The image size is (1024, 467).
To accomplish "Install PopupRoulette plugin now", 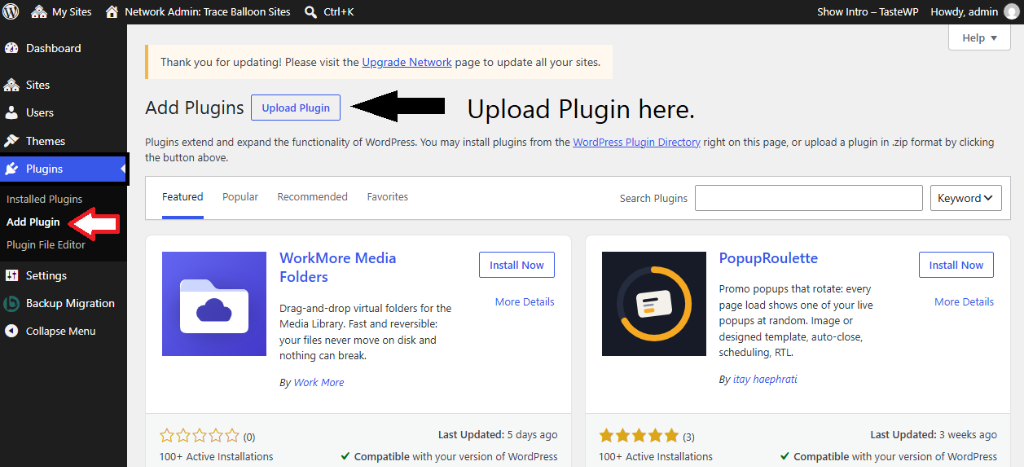I will click(x=956, y=265).
